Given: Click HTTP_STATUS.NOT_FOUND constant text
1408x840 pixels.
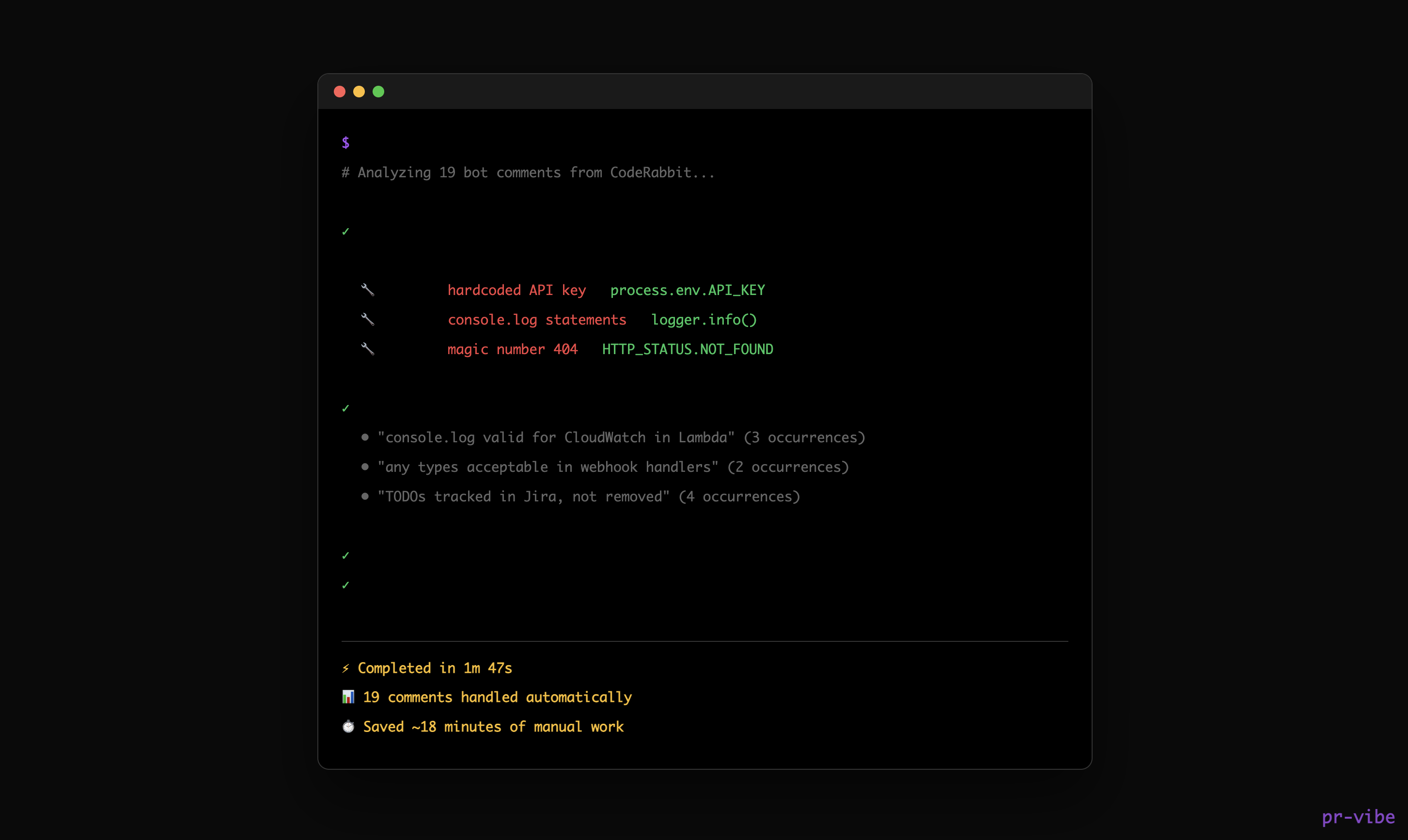Looking at the screenshot, I should pos(687,349).
